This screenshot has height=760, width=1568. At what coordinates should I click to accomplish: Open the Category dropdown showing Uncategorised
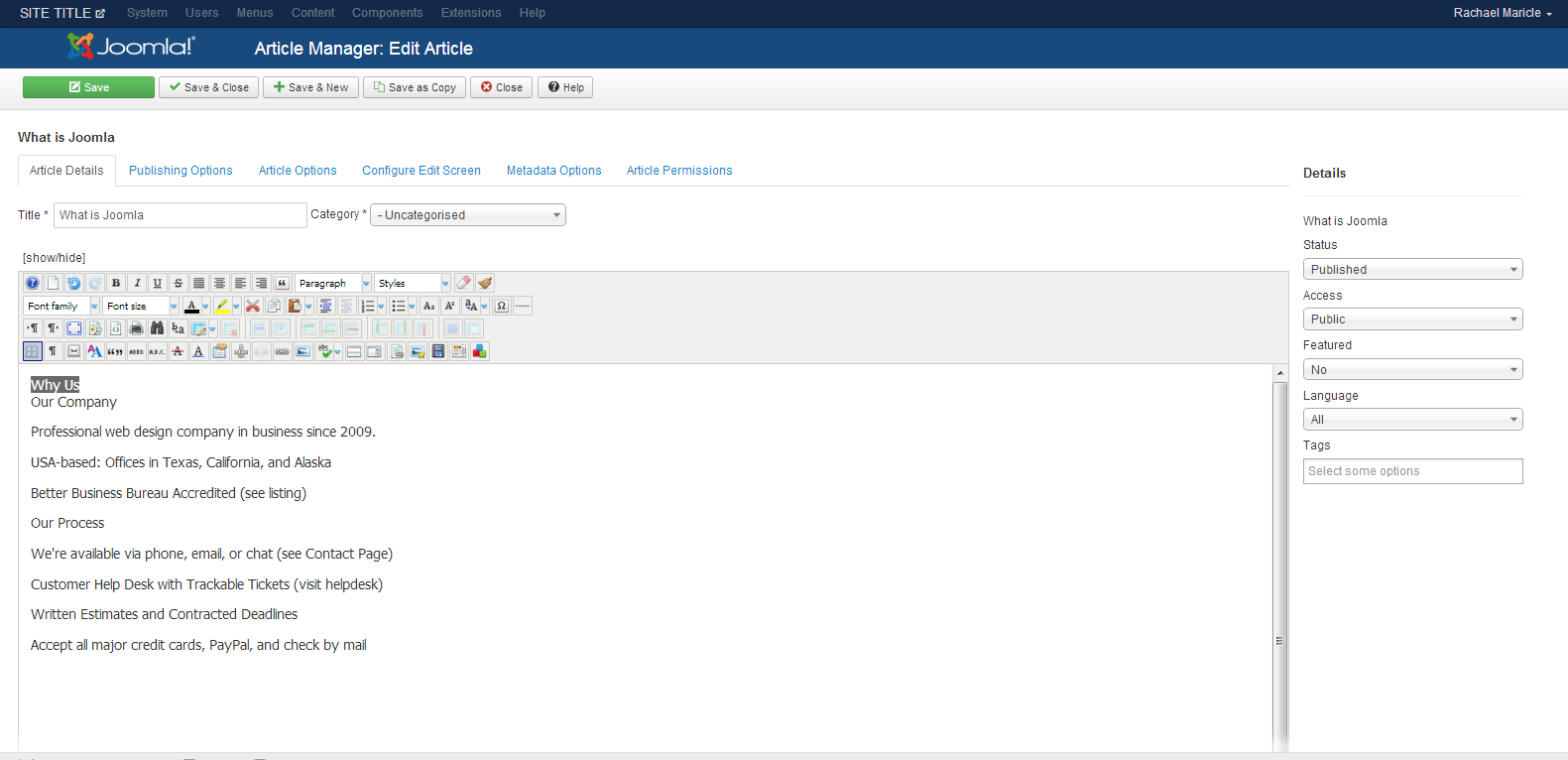click(468, 214)
